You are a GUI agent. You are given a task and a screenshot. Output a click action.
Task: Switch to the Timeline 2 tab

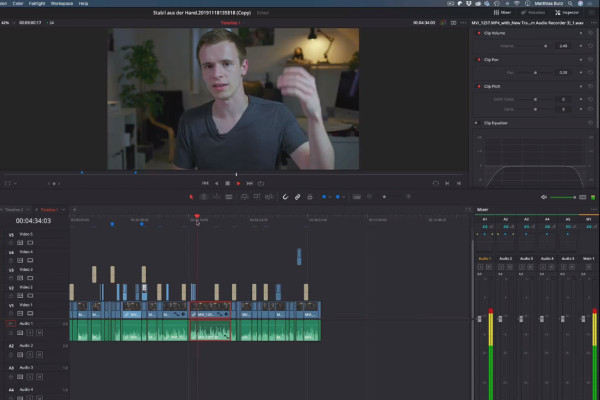tap(14, 210)
